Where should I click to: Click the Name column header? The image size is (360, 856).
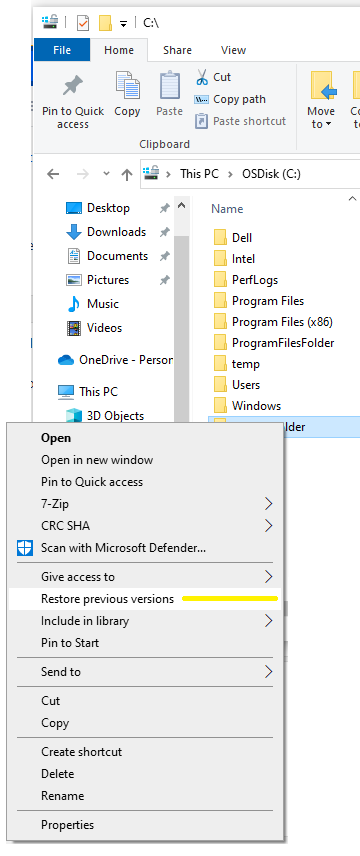(227, 209)
